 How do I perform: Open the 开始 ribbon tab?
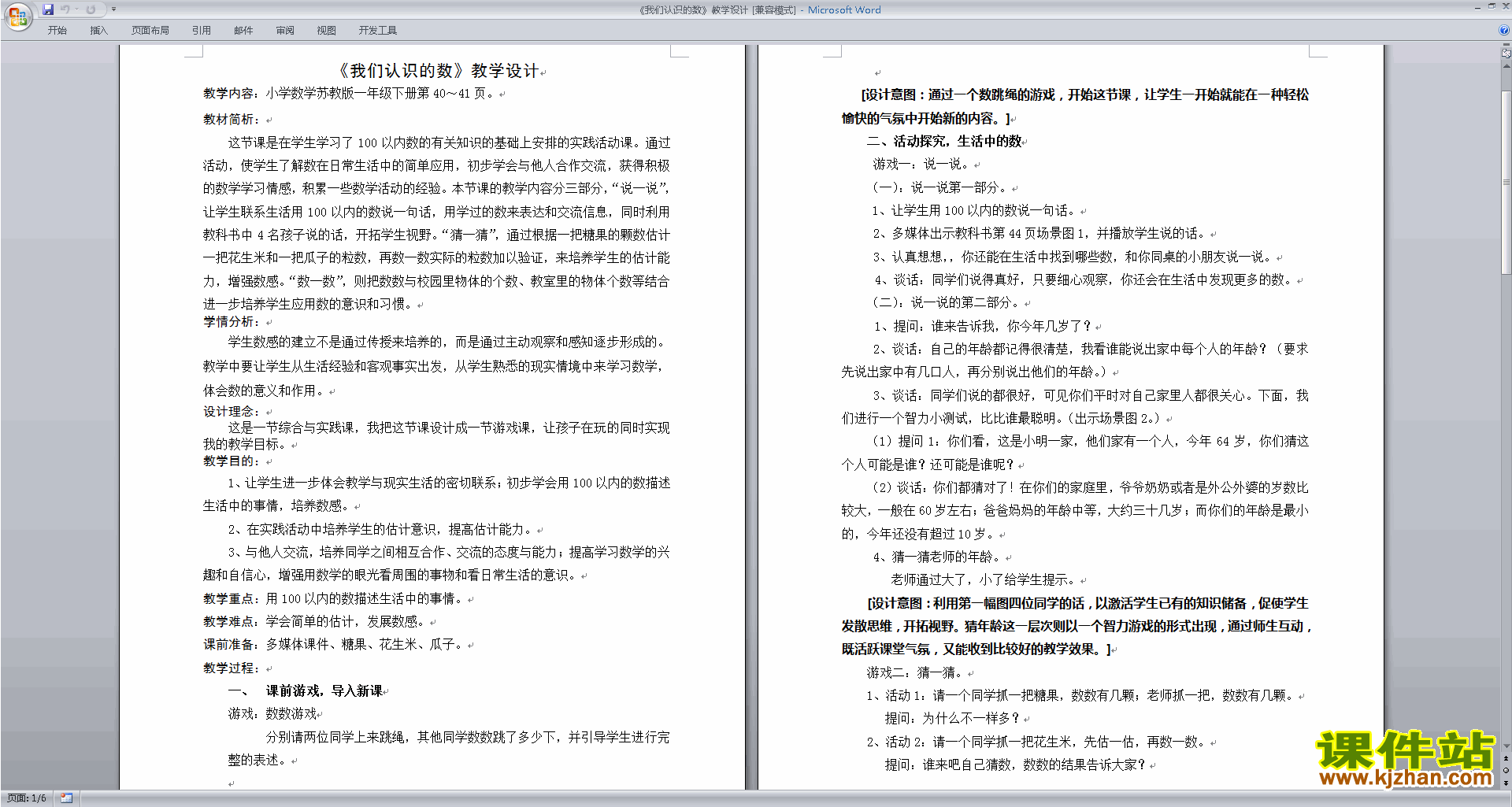57,30
